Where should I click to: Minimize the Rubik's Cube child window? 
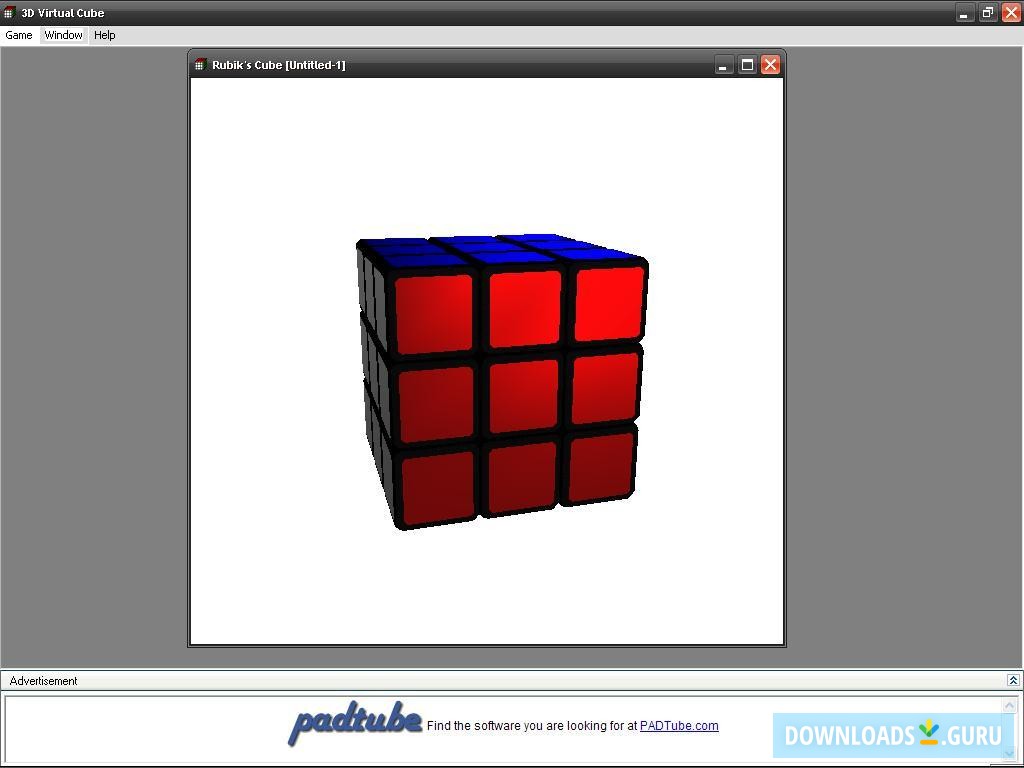pos(723,65)
